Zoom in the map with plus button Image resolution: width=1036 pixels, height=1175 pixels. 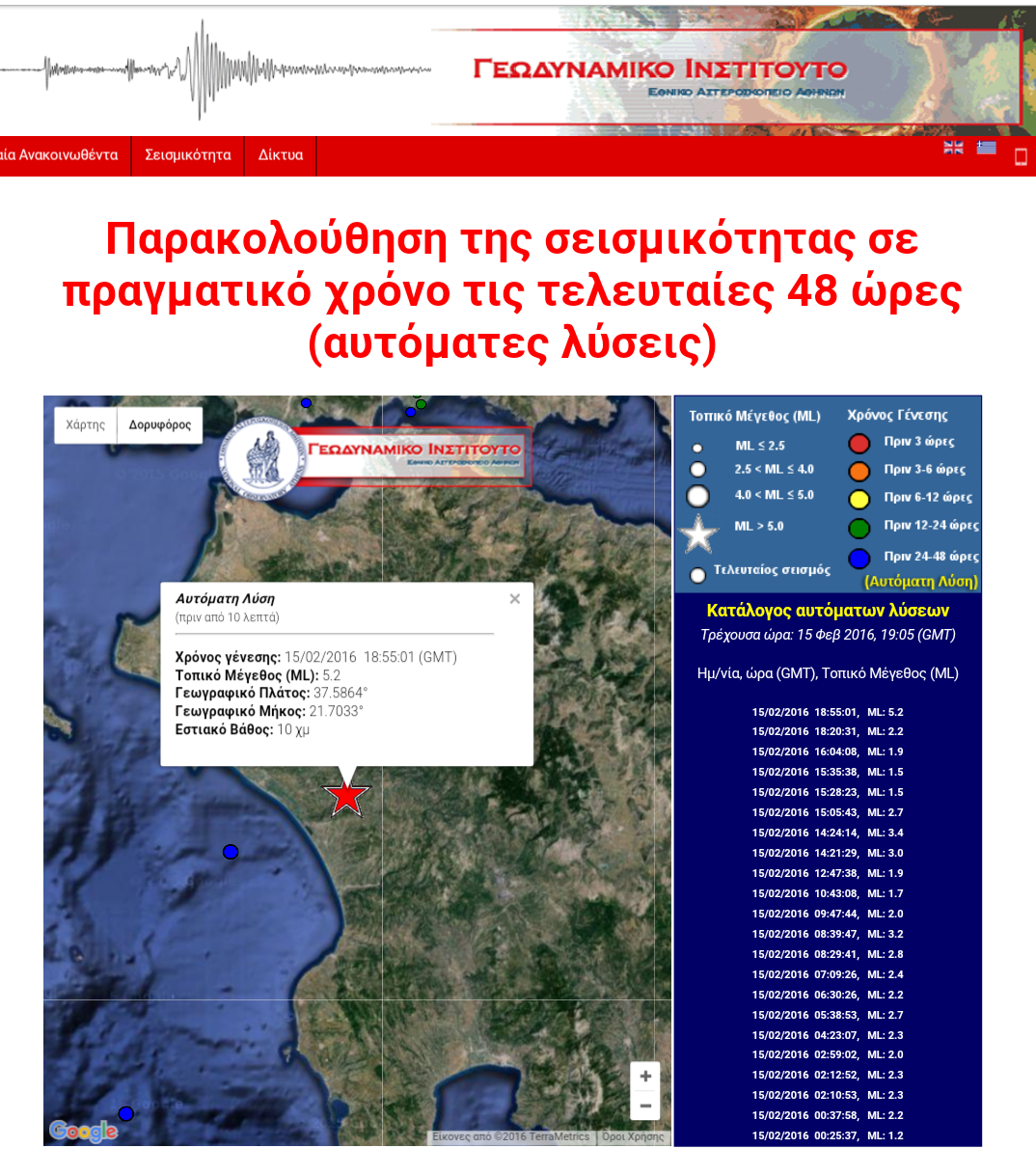(645, 1077)
